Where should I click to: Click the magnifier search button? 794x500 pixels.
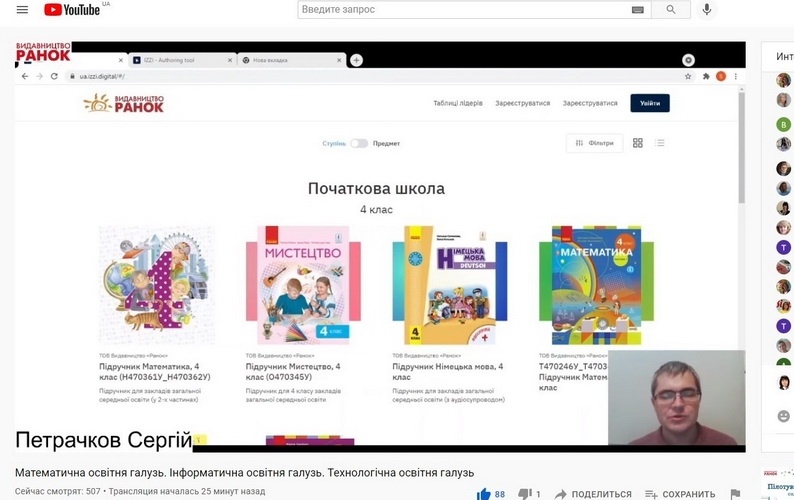(x=671, y=10)
